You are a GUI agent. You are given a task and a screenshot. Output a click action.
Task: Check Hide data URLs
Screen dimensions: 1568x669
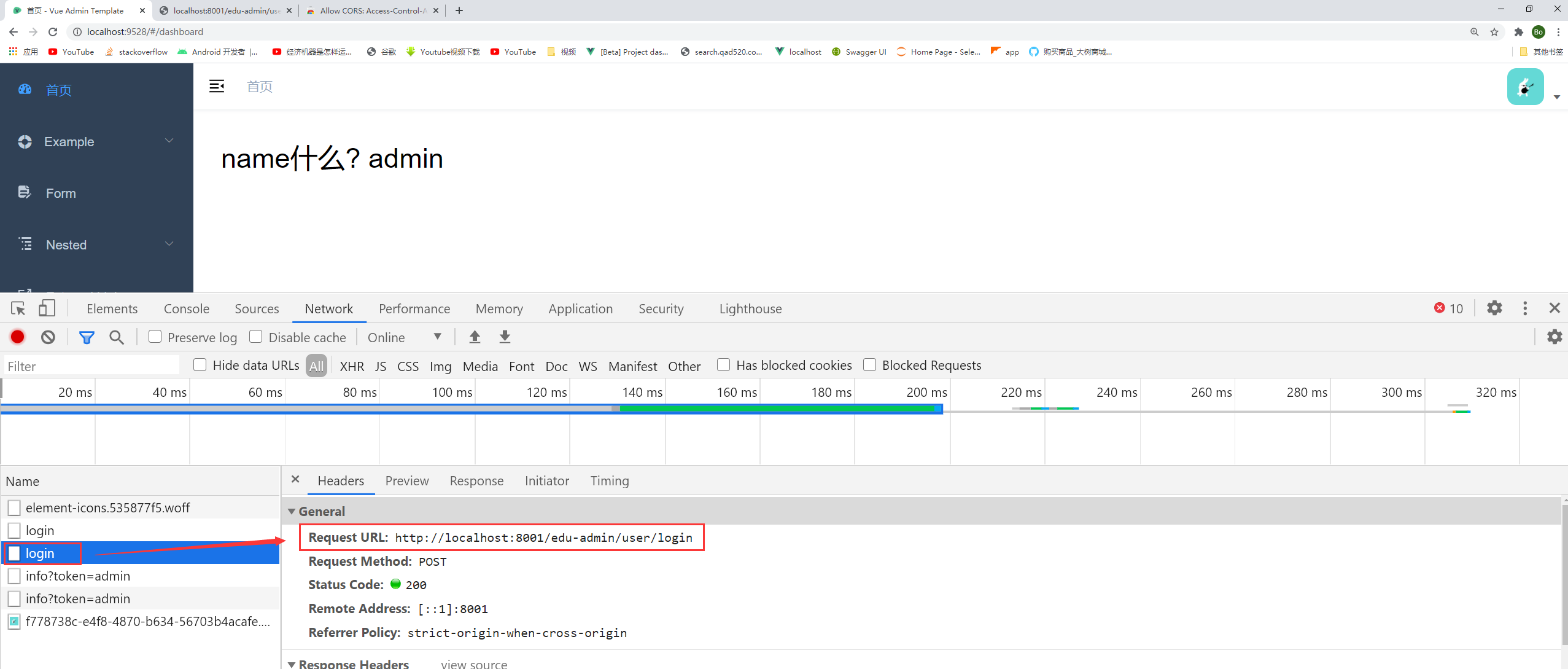[x=200, y=365]
